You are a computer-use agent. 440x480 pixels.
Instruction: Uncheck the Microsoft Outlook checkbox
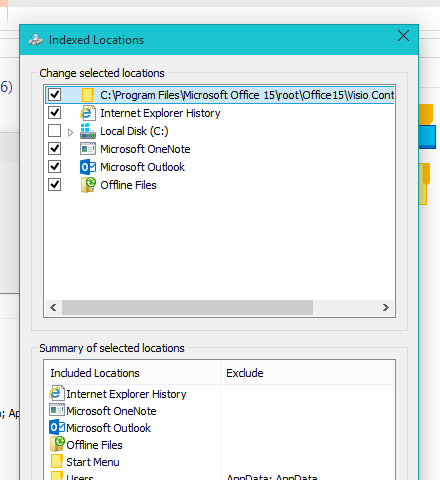coord(54,167)
